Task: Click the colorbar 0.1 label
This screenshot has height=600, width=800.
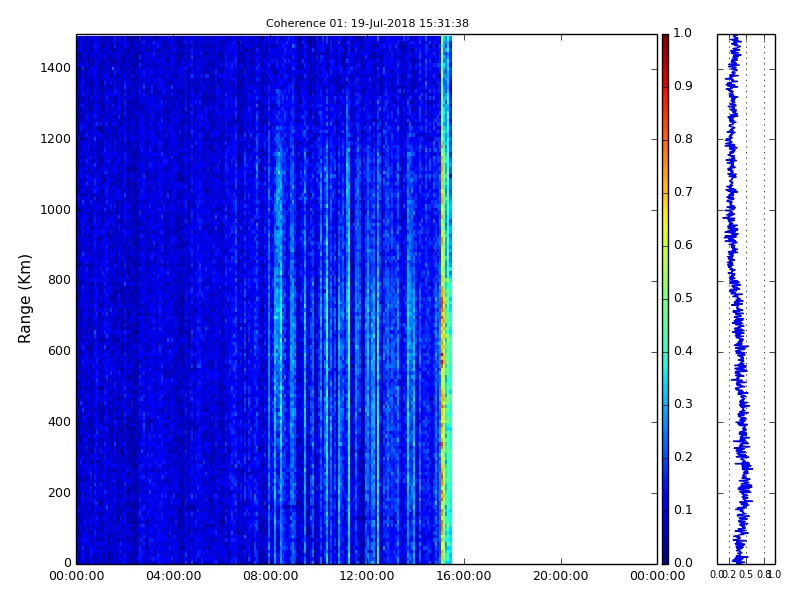Action: point(683,510)
